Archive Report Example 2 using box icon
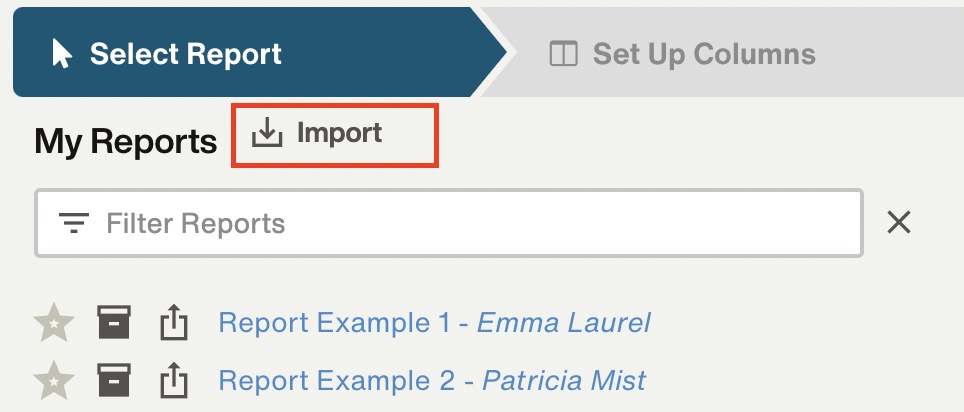 [114, 380]
